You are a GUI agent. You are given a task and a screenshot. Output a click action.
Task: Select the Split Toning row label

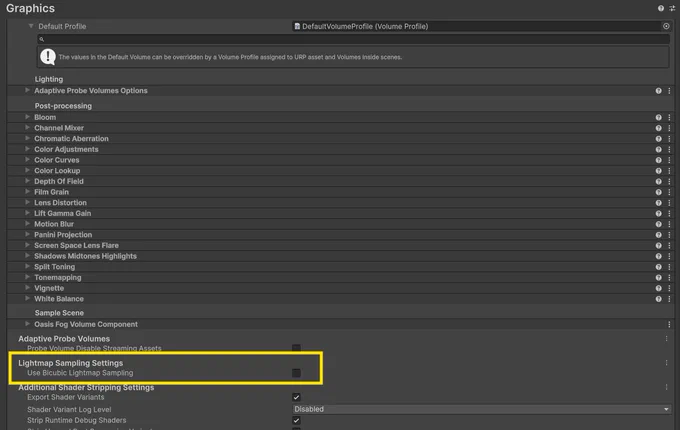point(55,267)
